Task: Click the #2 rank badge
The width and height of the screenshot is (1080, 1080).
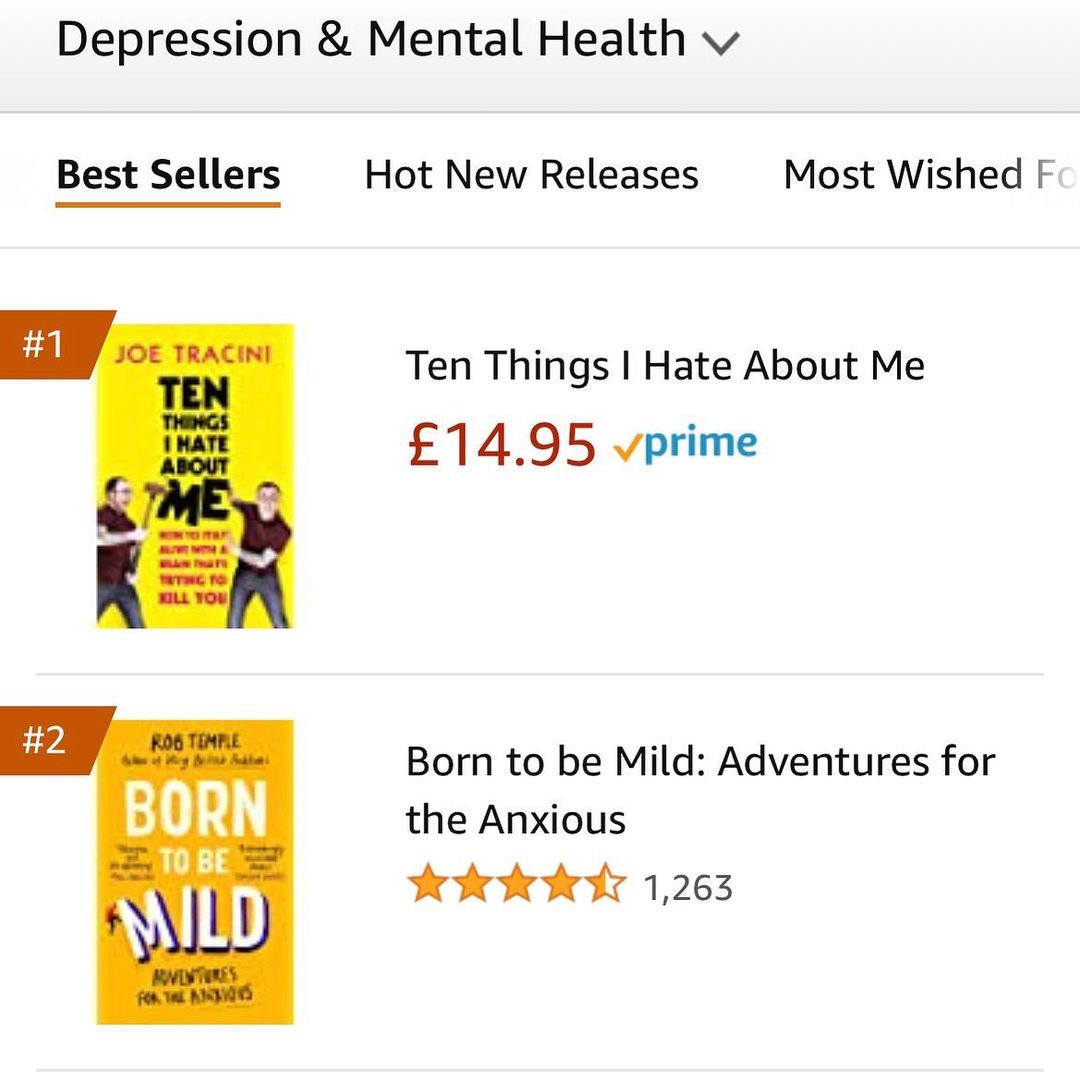Action: click(x=45, y=741)
